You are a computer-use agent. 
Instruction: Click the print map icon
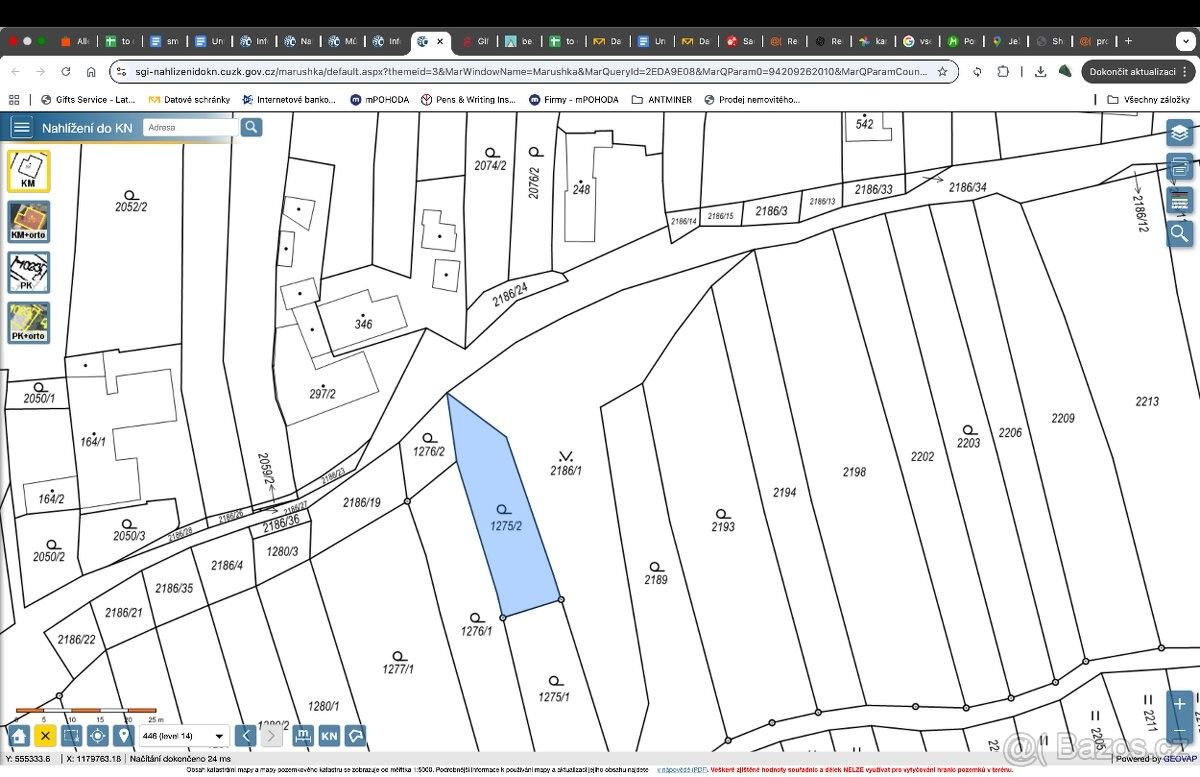click(1180, 166)
